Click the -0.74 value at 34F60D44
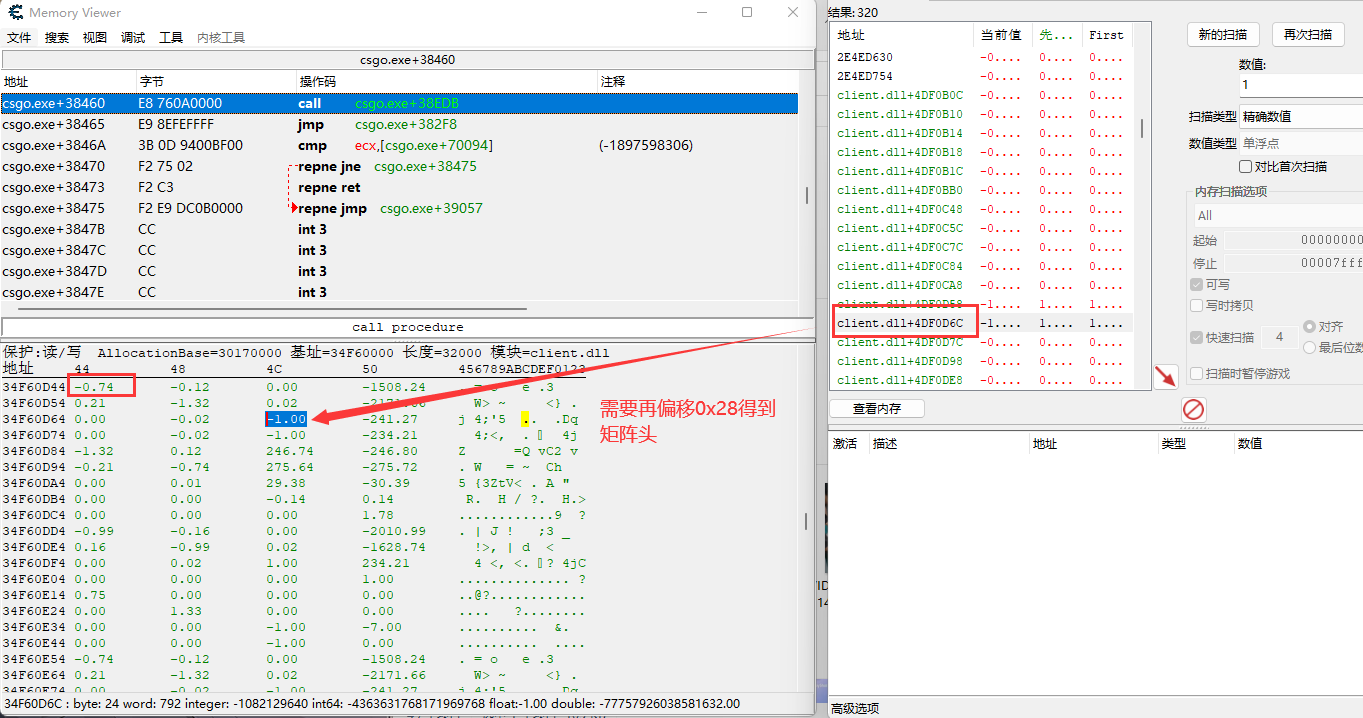 [x=94, y=387]
